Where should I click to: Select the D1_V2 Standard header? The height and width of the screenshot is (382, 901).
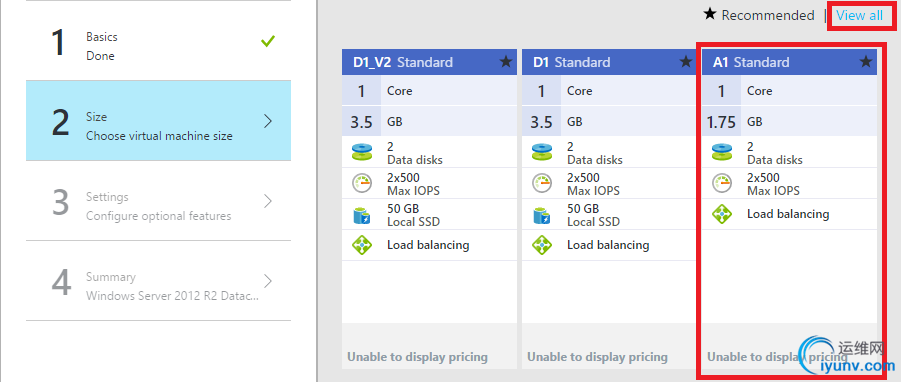pos(429,61)
